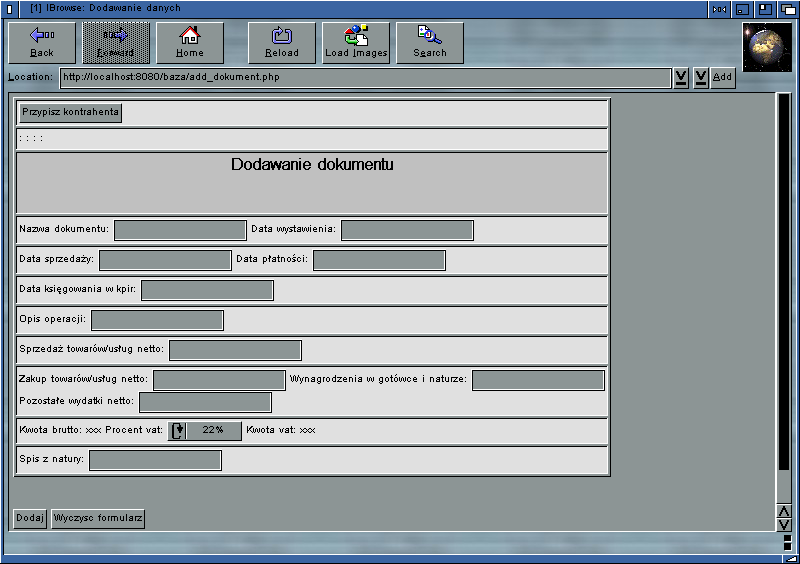800x564 pixels.
Task: Click the Opis operacji input field
Action: click(158, 321)
